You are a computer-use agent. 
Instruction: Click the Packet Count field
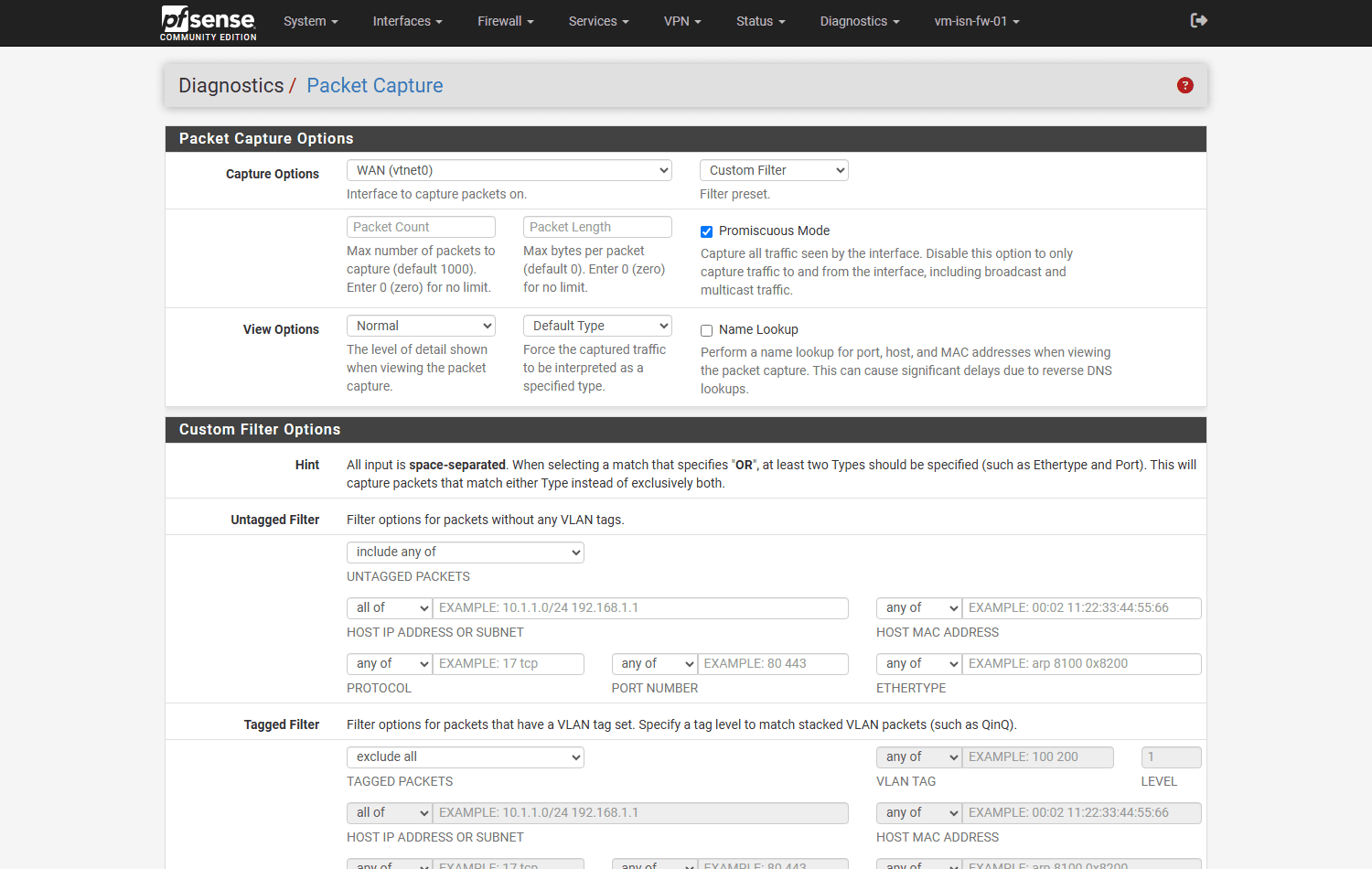pos(421,227)
